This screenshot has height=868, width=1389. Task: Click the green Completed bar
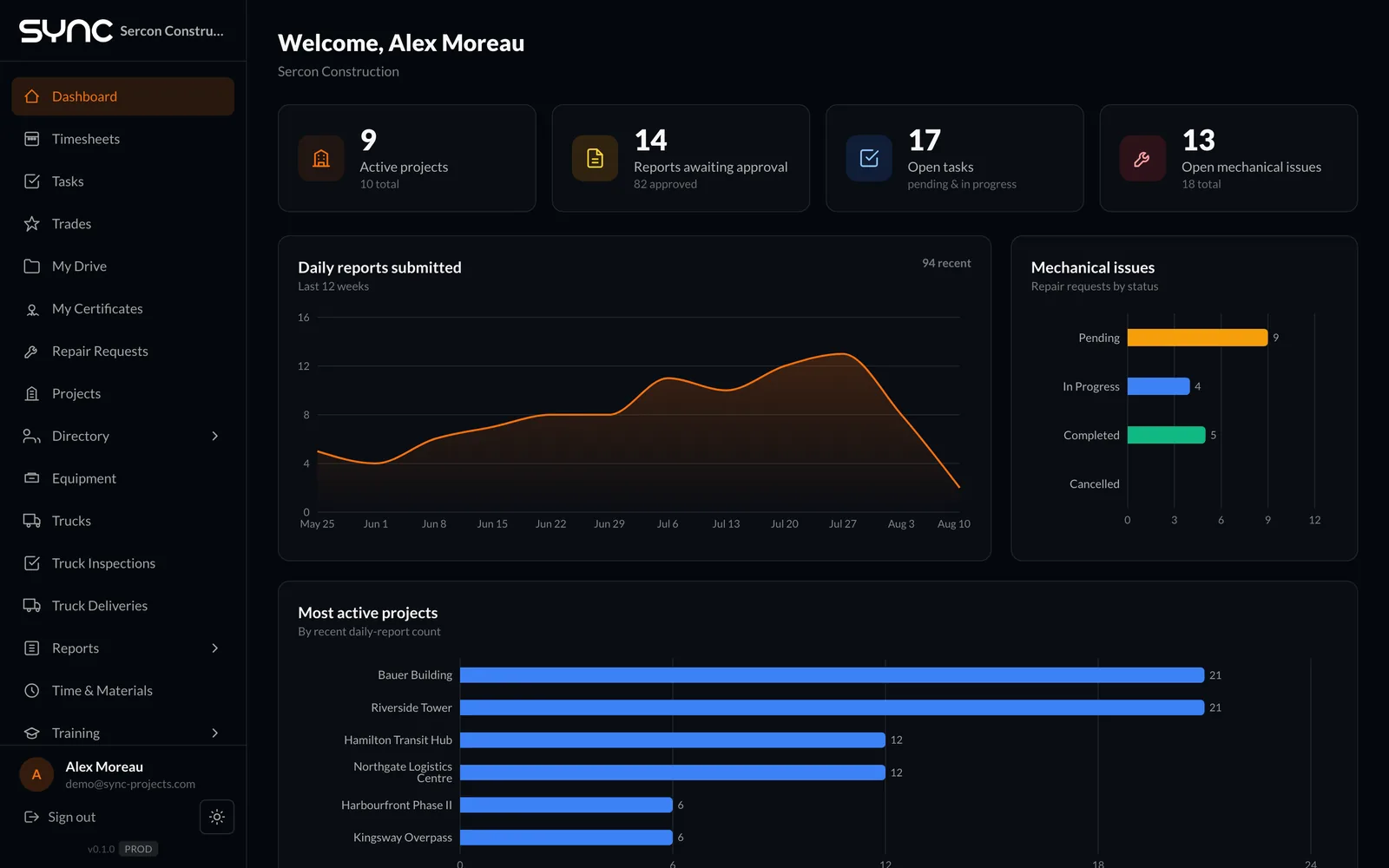[1167, 435]
